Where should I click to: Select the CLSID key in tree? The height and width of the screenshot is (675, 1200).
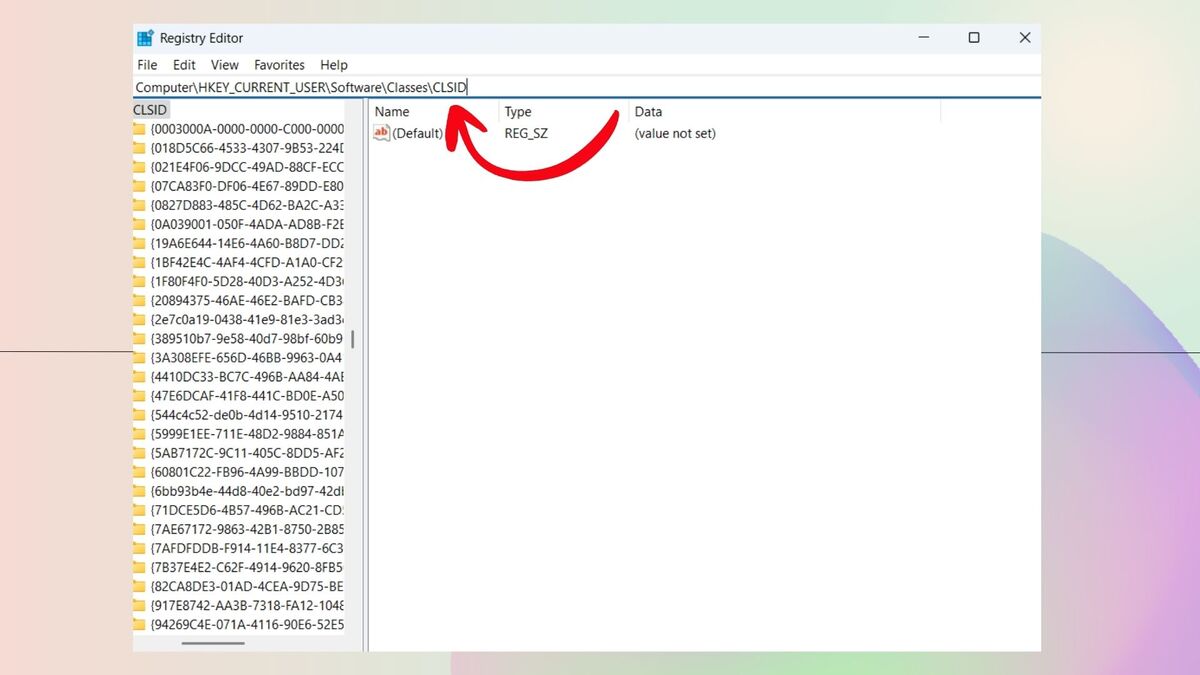[x=151, y=110]
